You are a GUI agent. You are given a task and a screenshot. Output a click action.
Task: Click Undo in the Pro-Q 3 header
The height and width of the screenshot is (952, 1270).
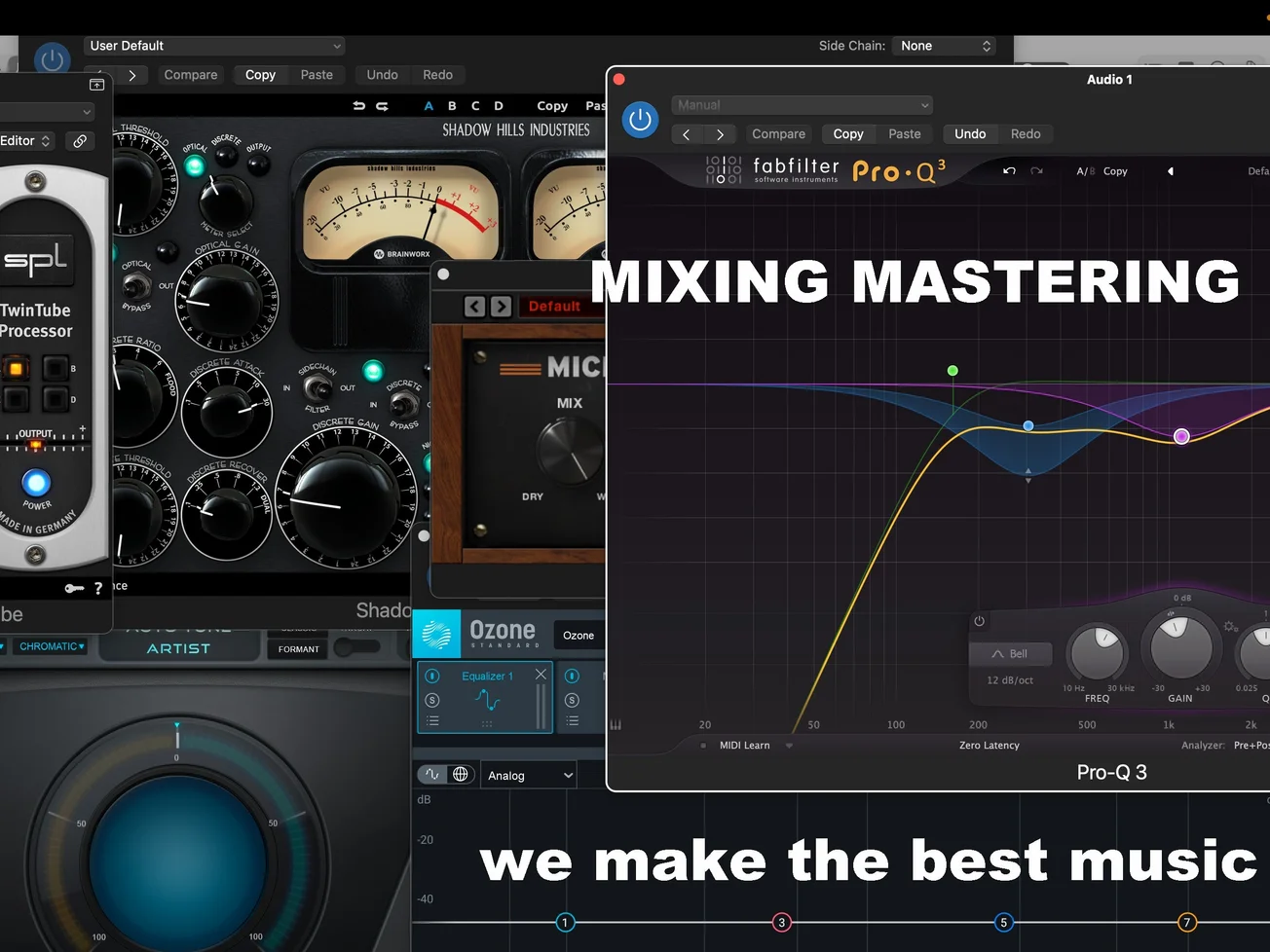(x=970, y=134)
